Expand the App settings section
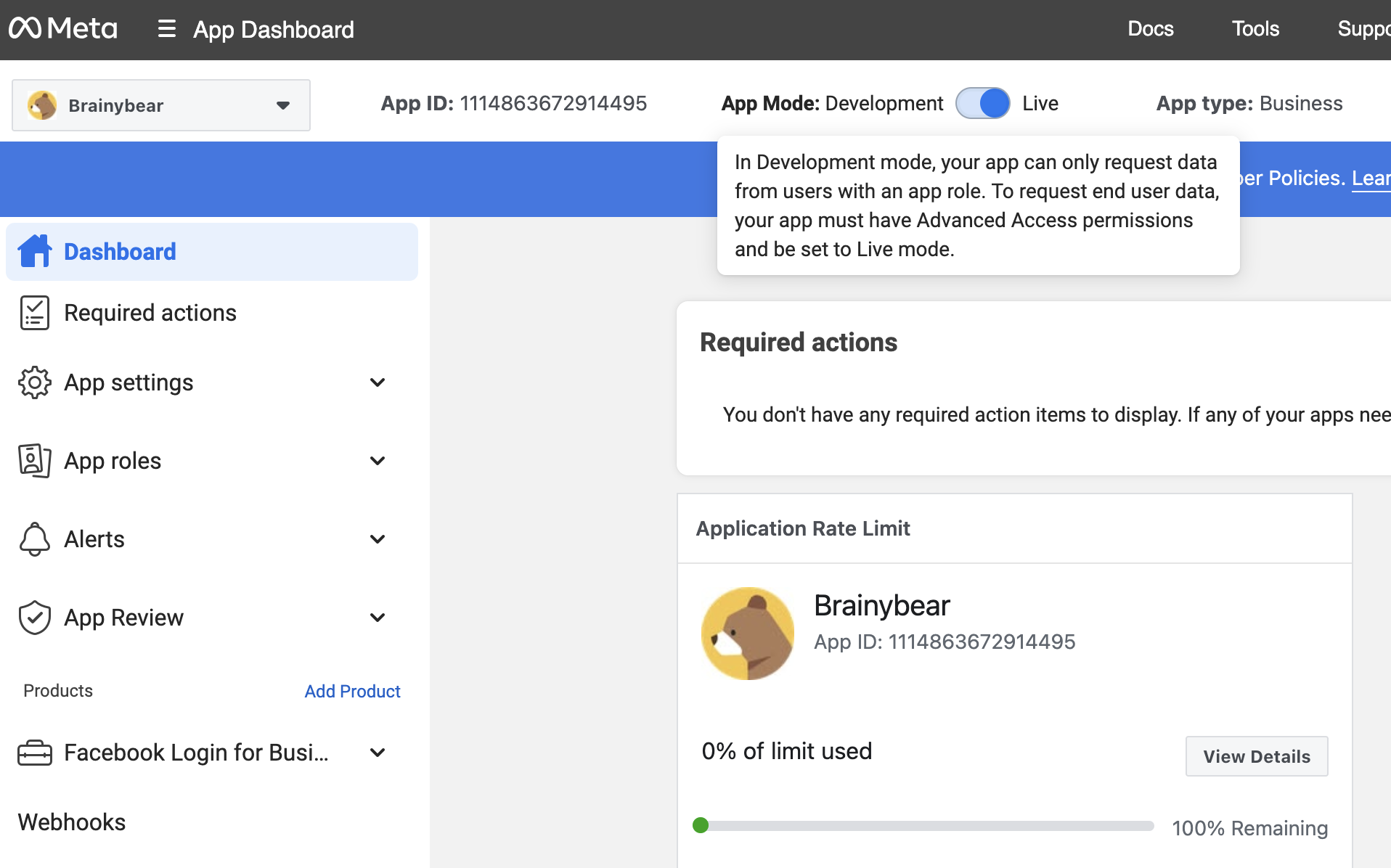The width and height of the screenshot is (1391, 868). pyautogui.click(x=378, y=382)
